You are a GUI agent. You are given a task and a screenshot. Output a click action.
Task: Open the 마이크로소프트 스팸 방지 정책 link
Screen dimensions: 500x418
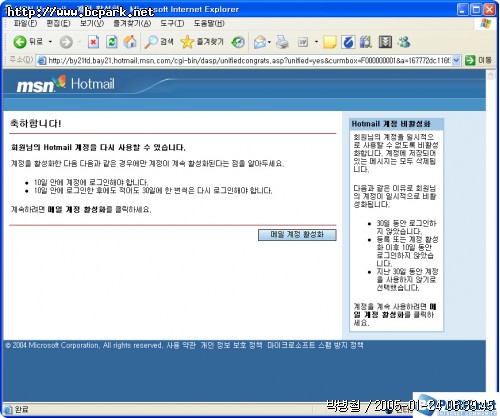point(315,345)
